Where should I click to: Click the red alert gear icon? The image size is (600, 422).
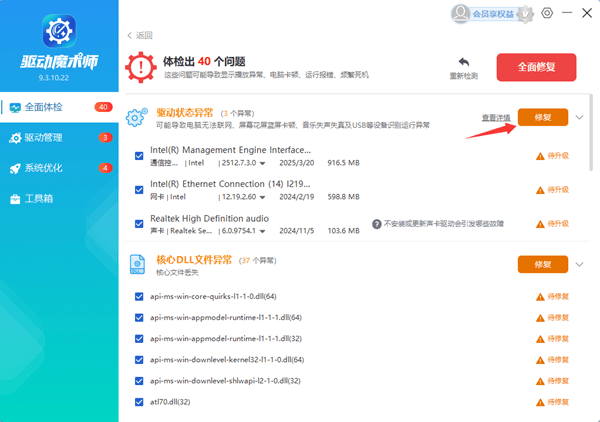[x=140, y=67]
